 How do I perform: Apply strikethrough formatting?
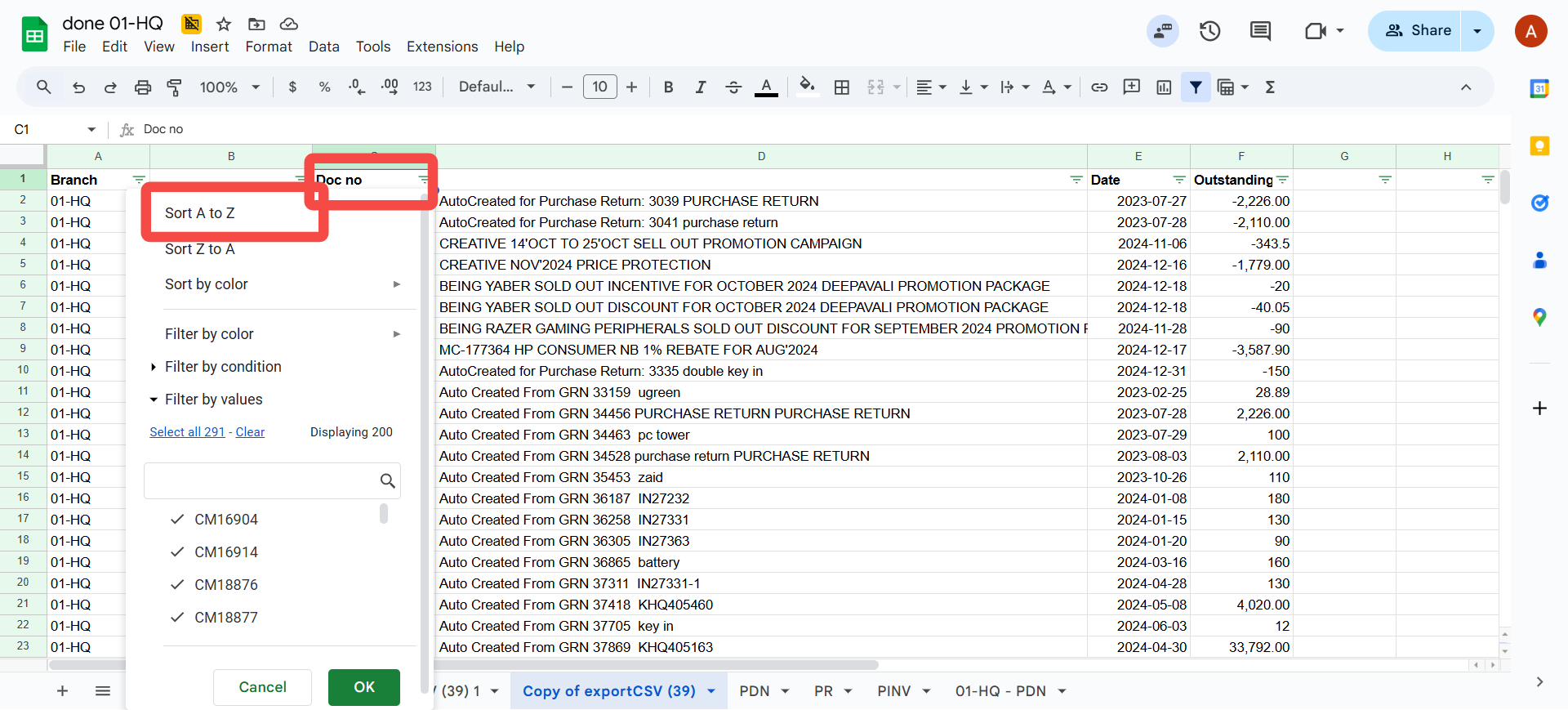click(733, 87)
